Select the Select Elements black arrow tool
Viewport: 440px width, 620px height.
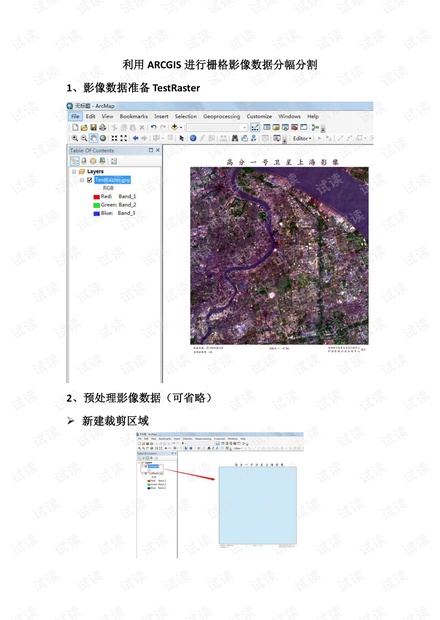181,138
